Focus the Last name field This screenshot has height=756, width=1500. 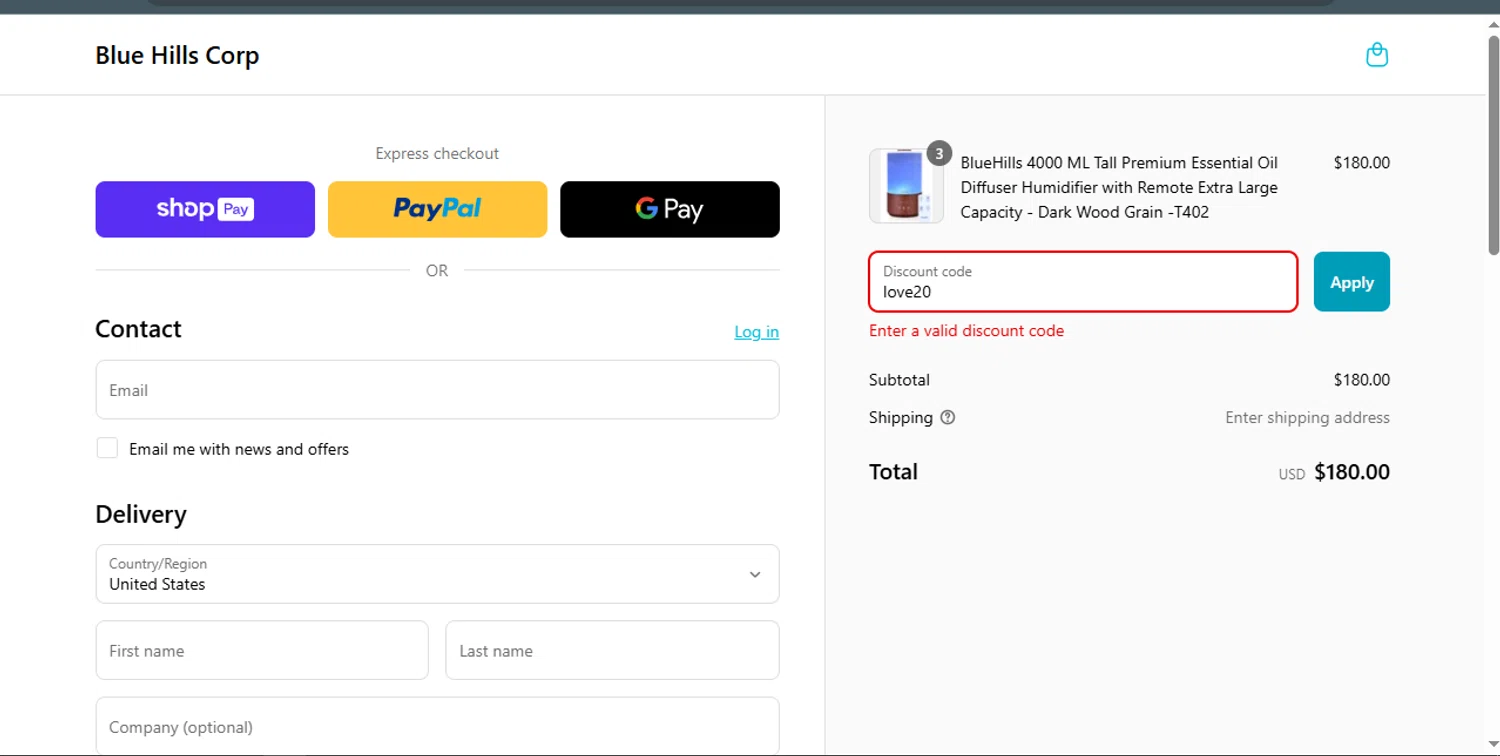tap(612, 650)
